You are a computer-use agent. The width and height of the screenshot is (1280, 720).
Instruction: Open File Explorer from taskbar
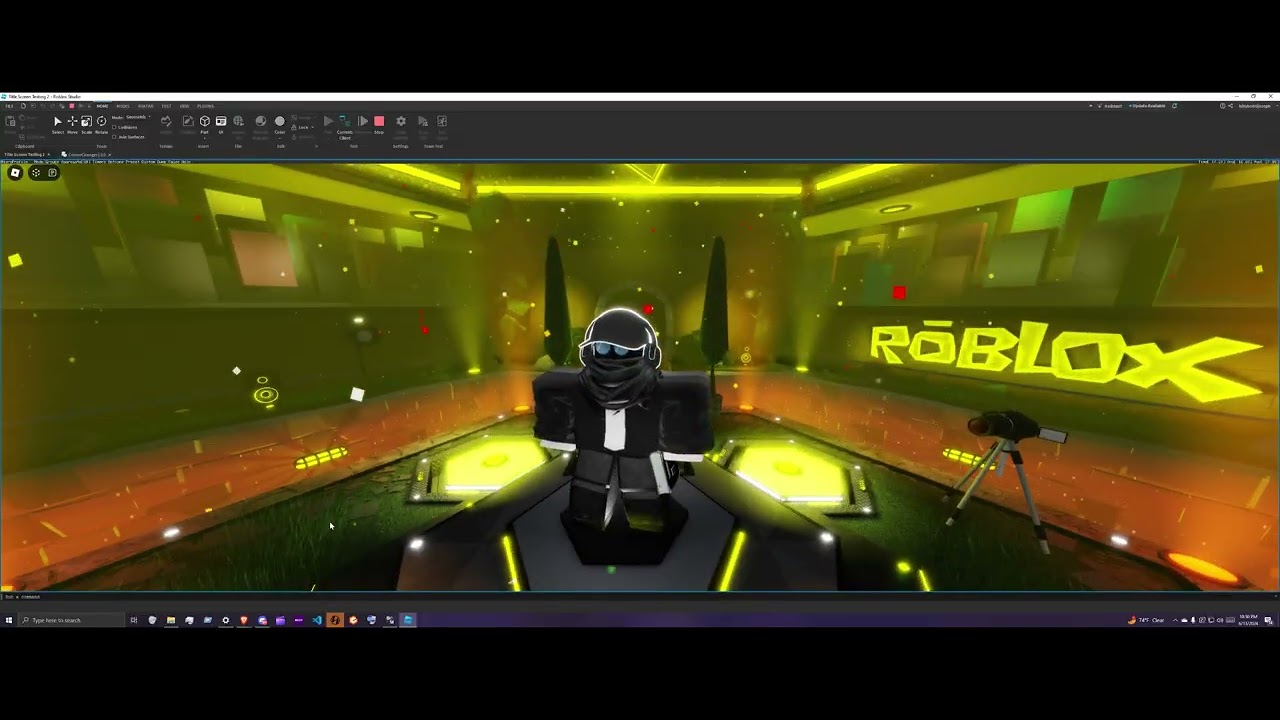click(171, 620)
